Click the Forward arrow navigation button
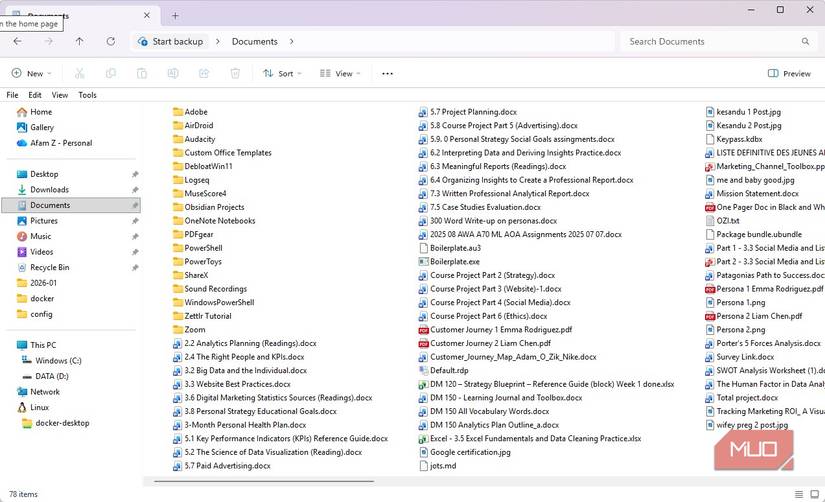 (48, 41)
